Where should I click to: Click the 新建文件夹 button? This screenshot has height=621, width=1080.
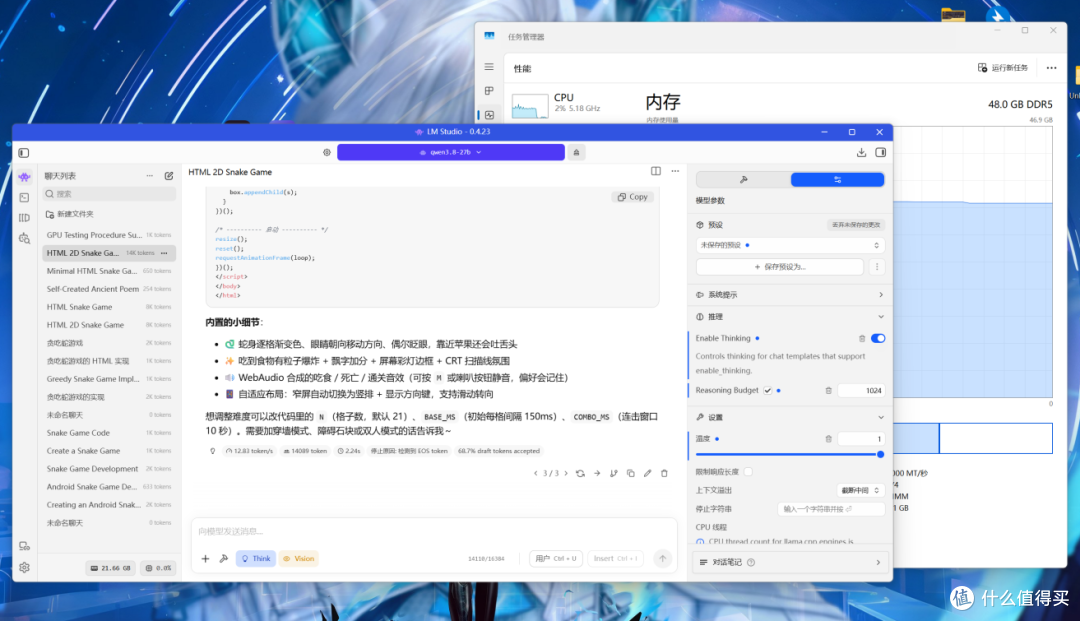[x=70, y=214]
